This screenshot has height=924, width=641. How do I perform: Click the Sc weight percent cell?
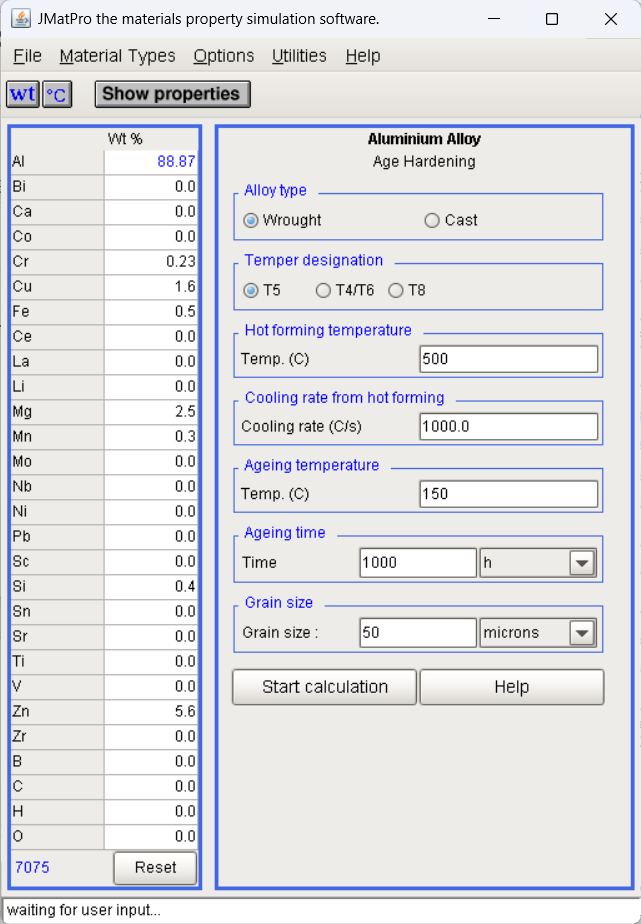pyautogui.click(x=151, y=562)
